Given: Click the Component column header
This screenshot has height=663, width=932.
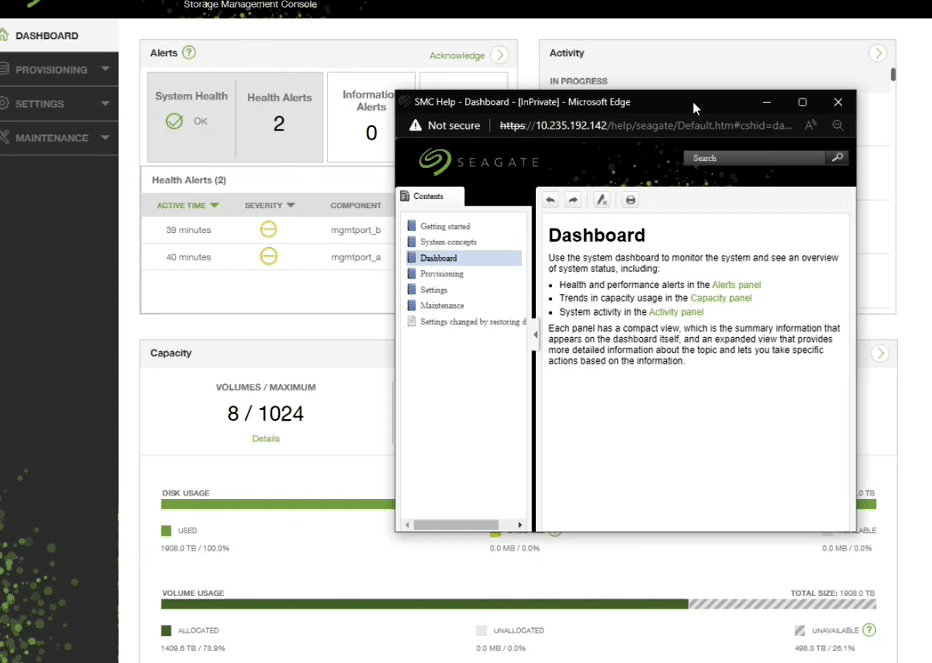Looking at the screenshot, I should coord(355,205).
